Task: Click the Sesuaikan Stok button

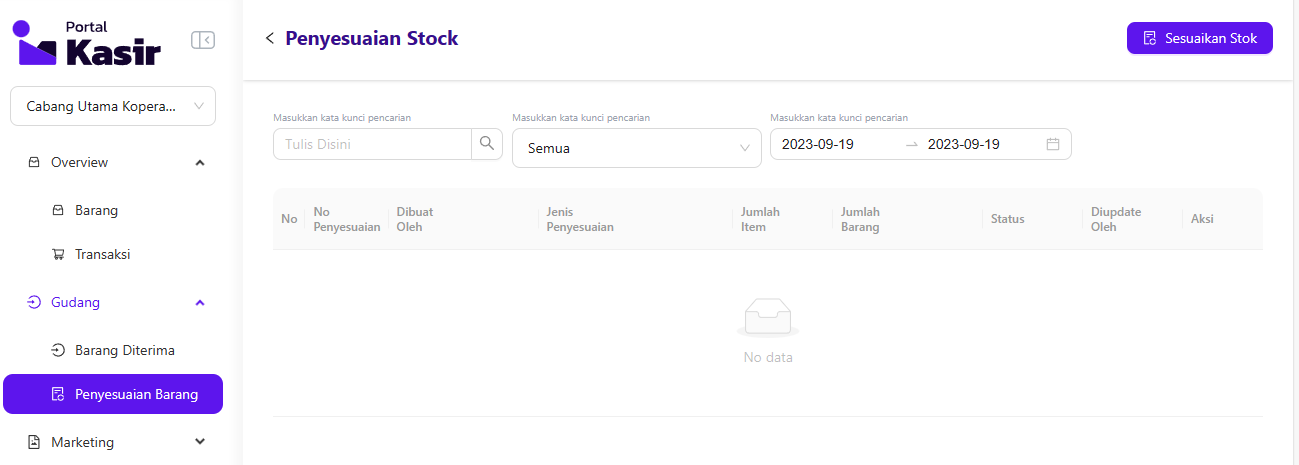Action: click(1199, 38)
